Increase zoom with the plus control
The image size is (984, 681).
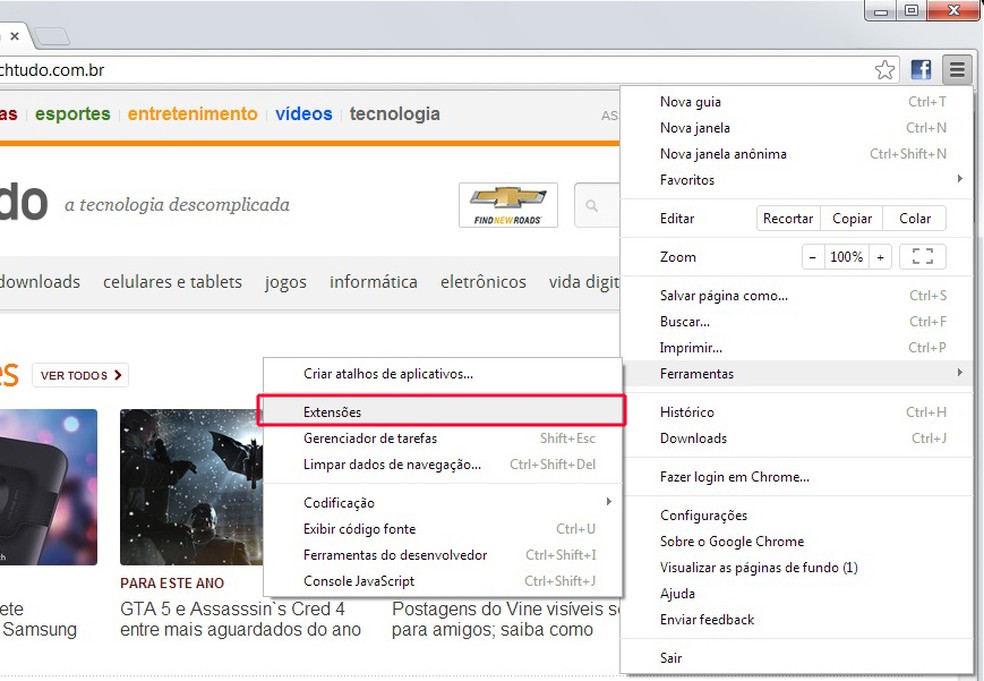click(879, 256)
